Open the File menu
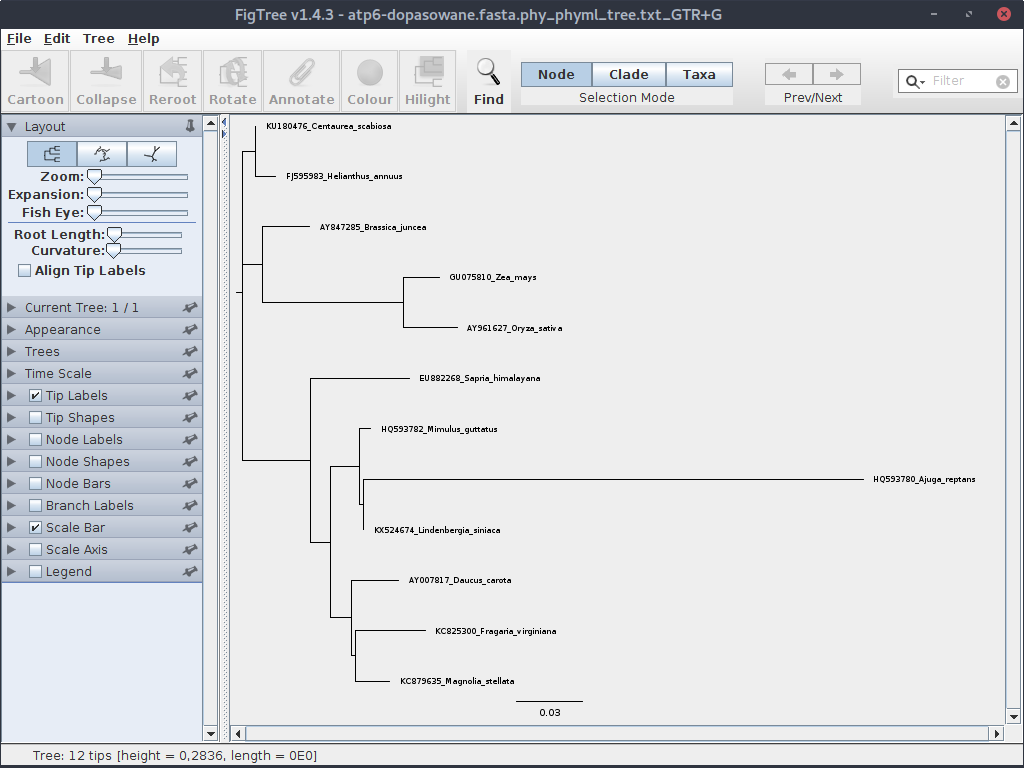The image size is (1024, 768). pyautogui.click(x=19, y=38)
